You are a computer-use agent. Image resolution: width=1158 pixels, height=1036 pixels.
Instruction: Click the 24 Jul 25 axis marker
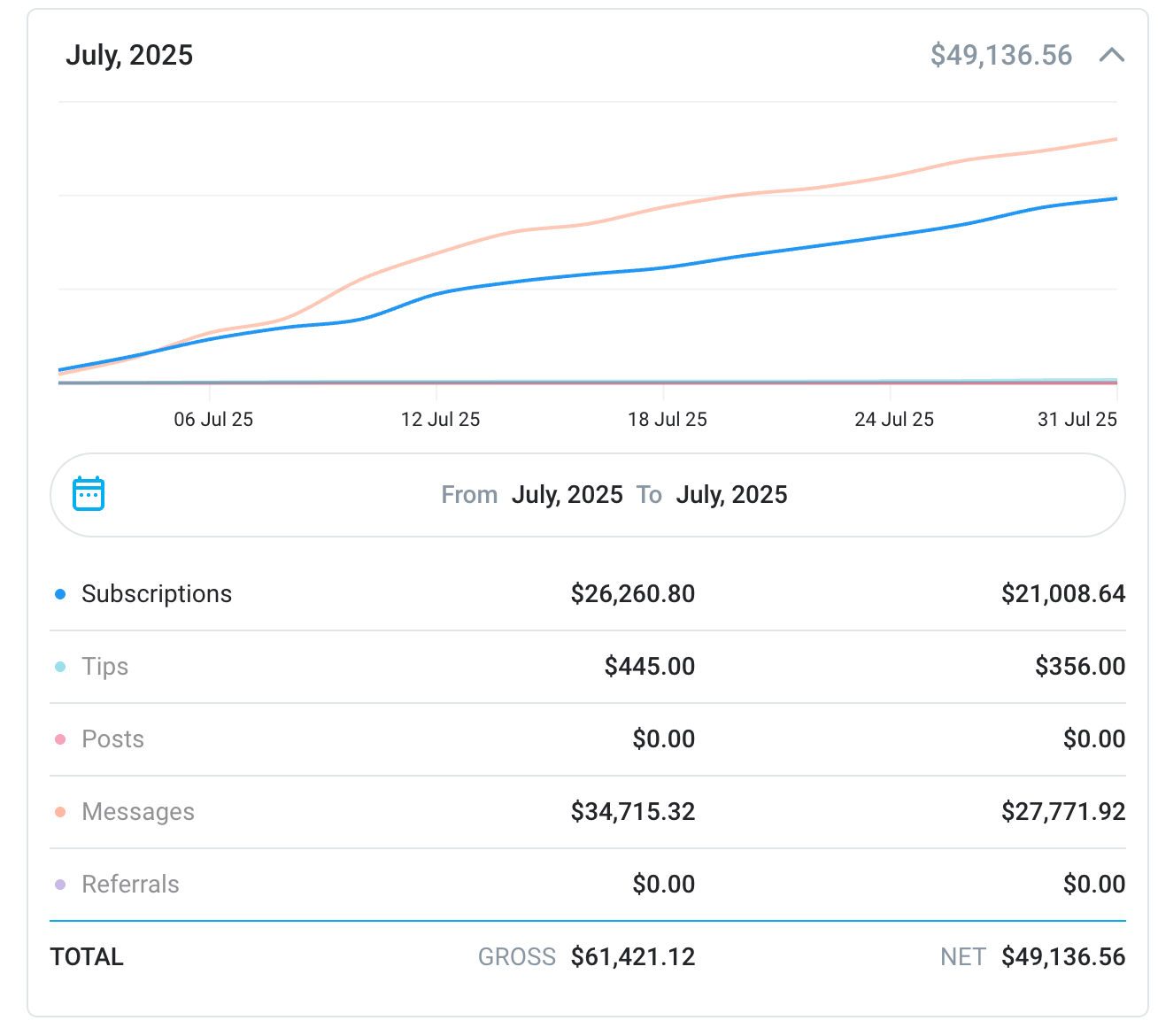click(x=893, y=420)
